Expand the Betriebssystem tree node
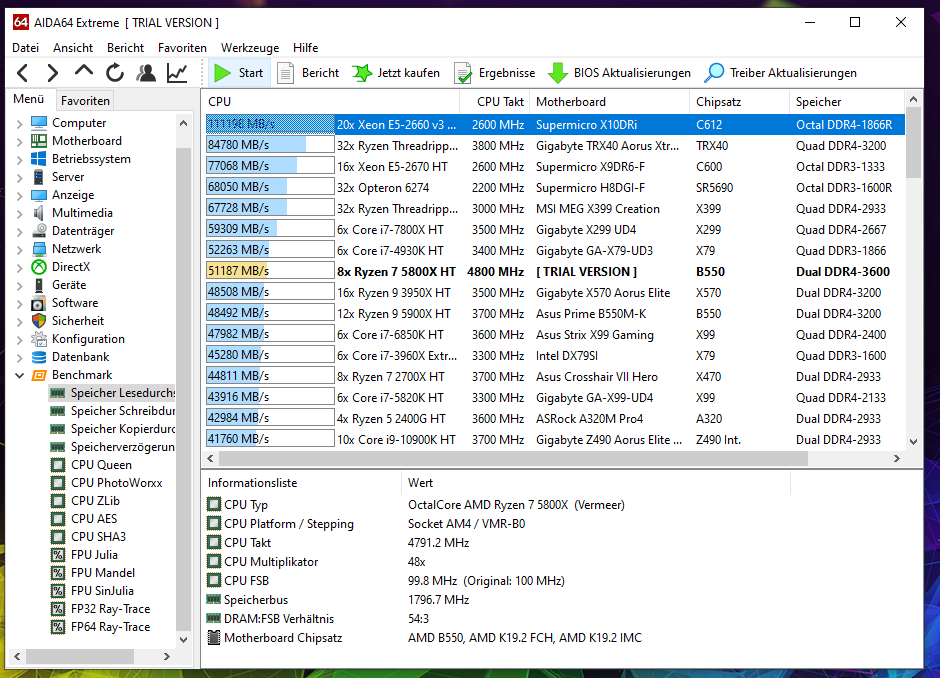This screenshot has height=678, width=940. point(19,159)
